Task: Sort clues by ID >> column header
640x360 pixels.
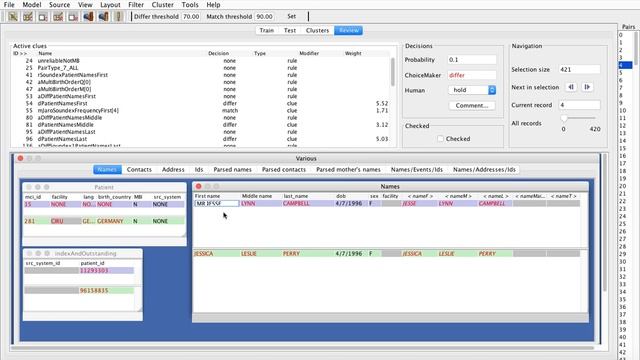Action: click(20, 53)
